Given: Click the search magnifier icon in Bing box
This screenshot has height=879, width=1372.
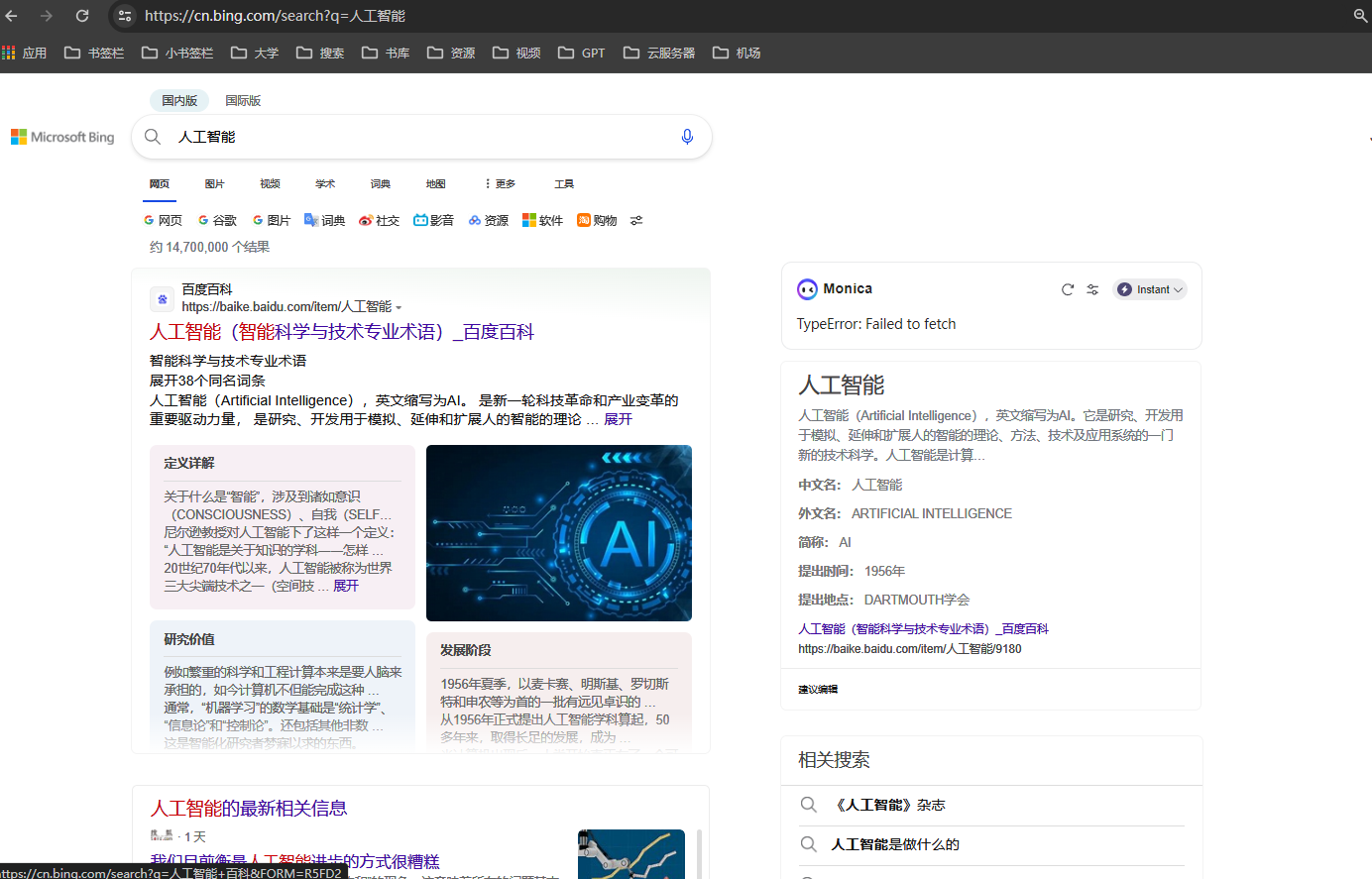Looking at the screenshot, I should click(x=153, y=137).
